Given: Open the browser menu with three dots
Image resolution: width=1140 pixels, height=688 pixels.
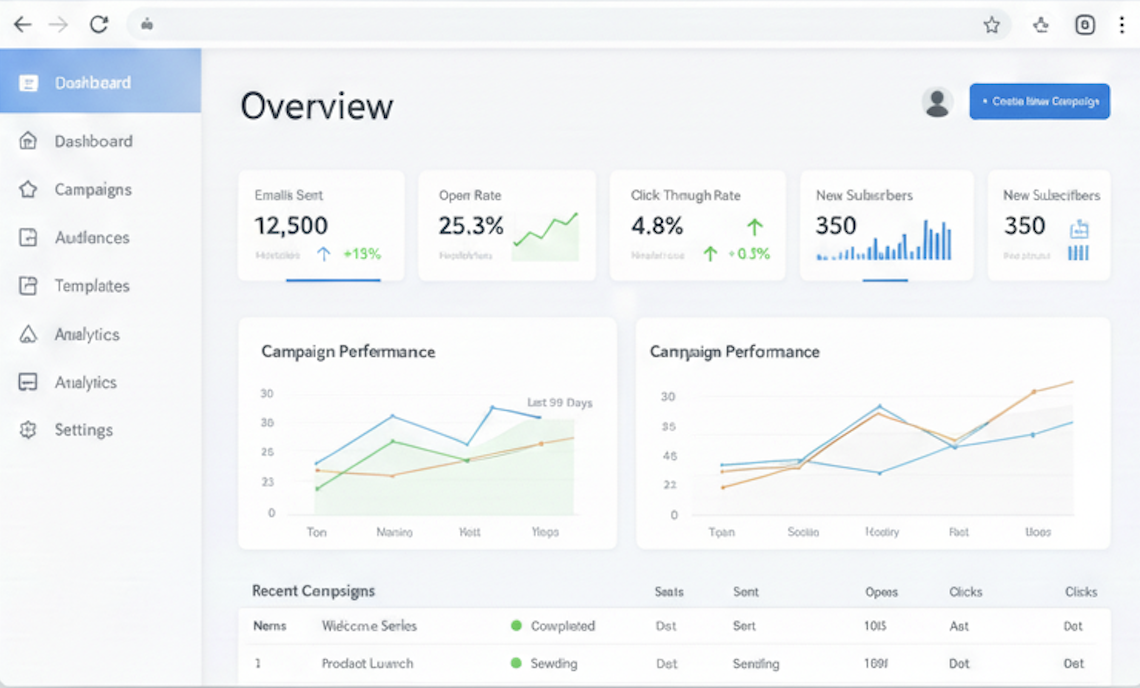Looking at the screenshot, I should point(1124,24).
